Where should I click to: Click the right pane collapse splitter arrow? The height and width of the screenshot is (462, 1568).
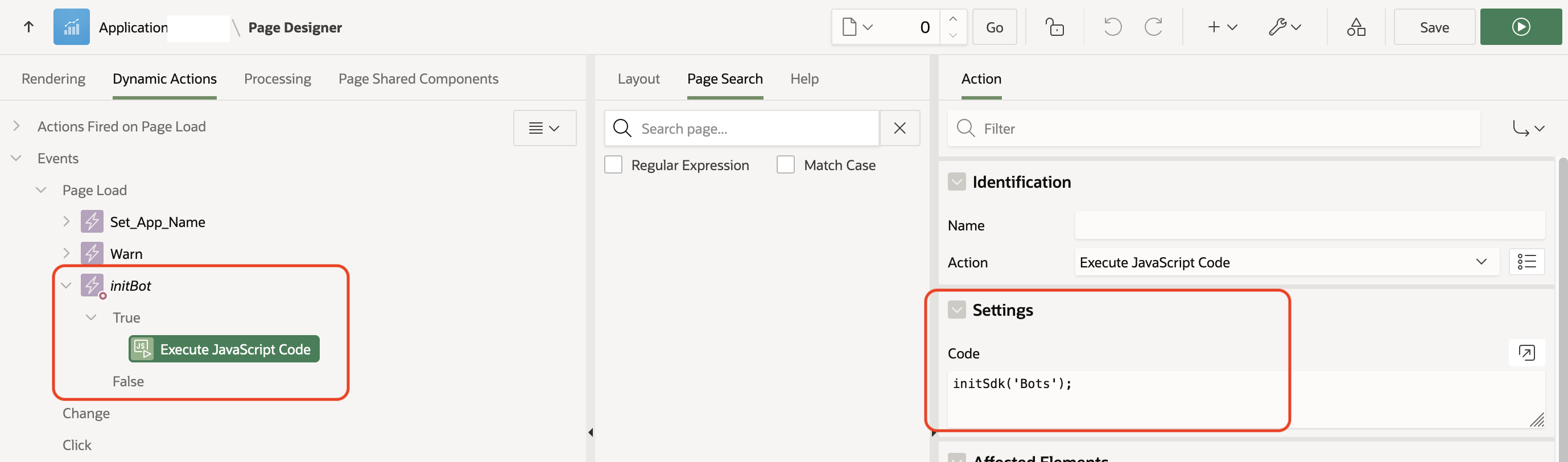934,433
